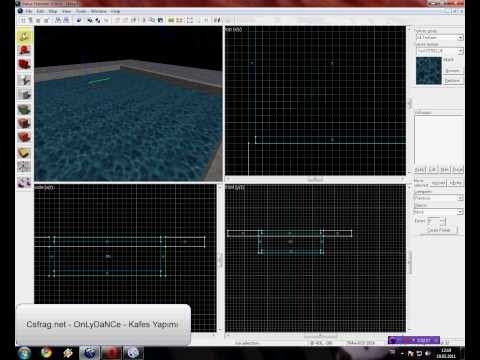The width and height of the screenshot is (480, 360).
Task: Select the Entity tool
Action: coord(24,80)
